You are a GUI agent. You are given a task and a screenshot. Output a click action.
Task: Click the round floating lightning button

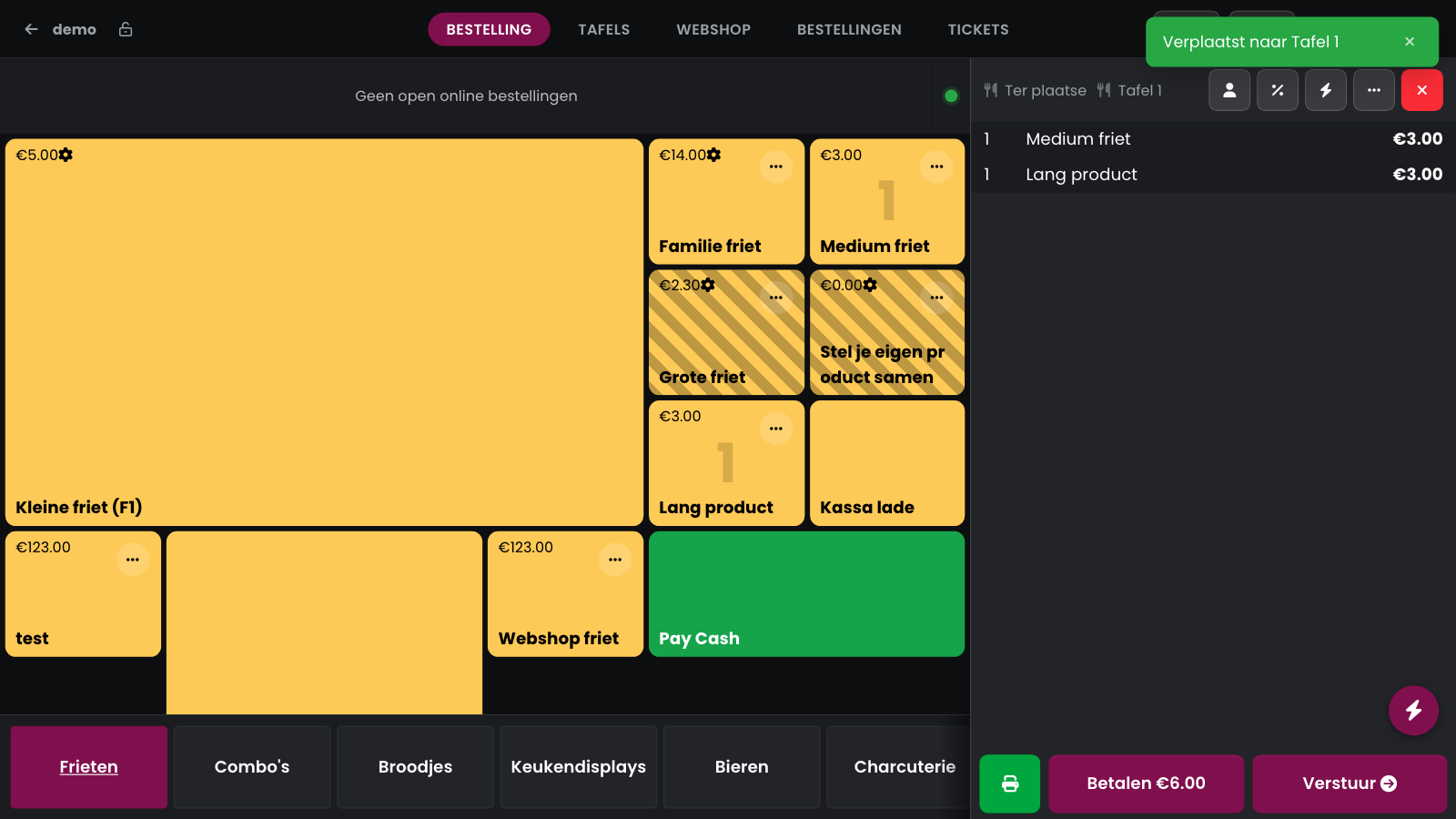click(1413, 710)
